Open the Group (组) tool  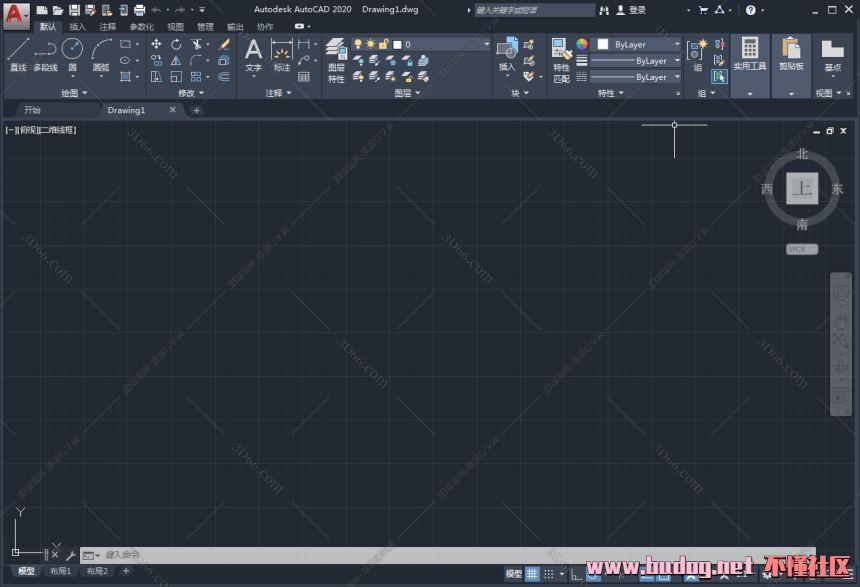coord(697,55)
